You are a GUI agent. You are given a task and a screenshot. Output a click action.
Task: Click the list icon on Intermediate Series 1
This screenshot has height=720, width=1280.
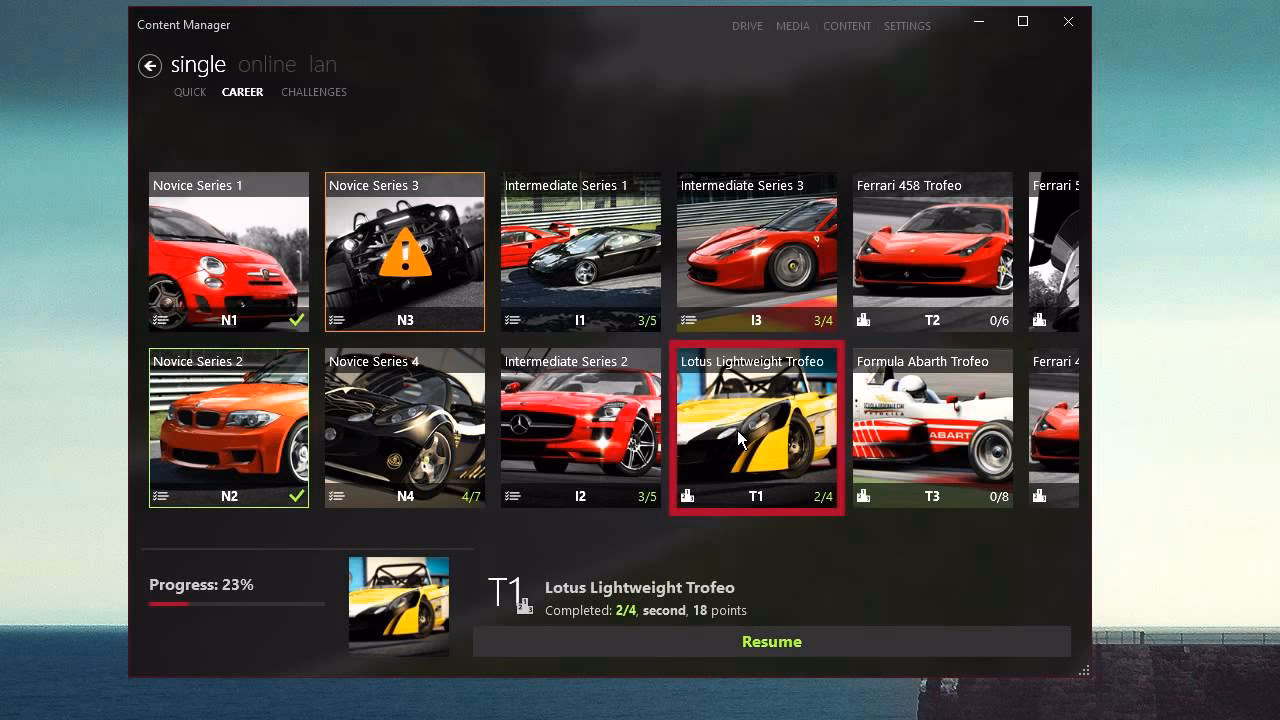(x=512, y=321)
